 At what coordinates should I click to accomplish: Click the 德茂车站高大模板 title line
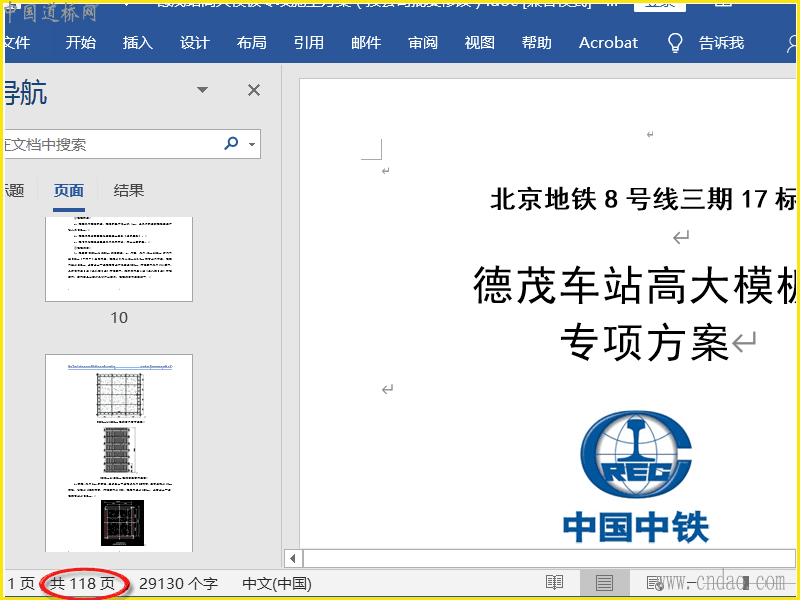pos(634,286)
